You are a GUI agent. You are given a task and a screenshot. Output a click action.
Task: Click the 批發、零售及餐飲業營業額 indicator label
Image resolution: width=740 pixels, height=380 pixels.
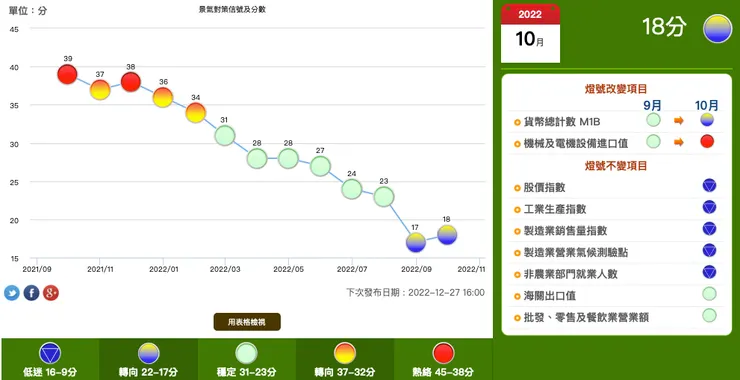click(x=586, y=318)
